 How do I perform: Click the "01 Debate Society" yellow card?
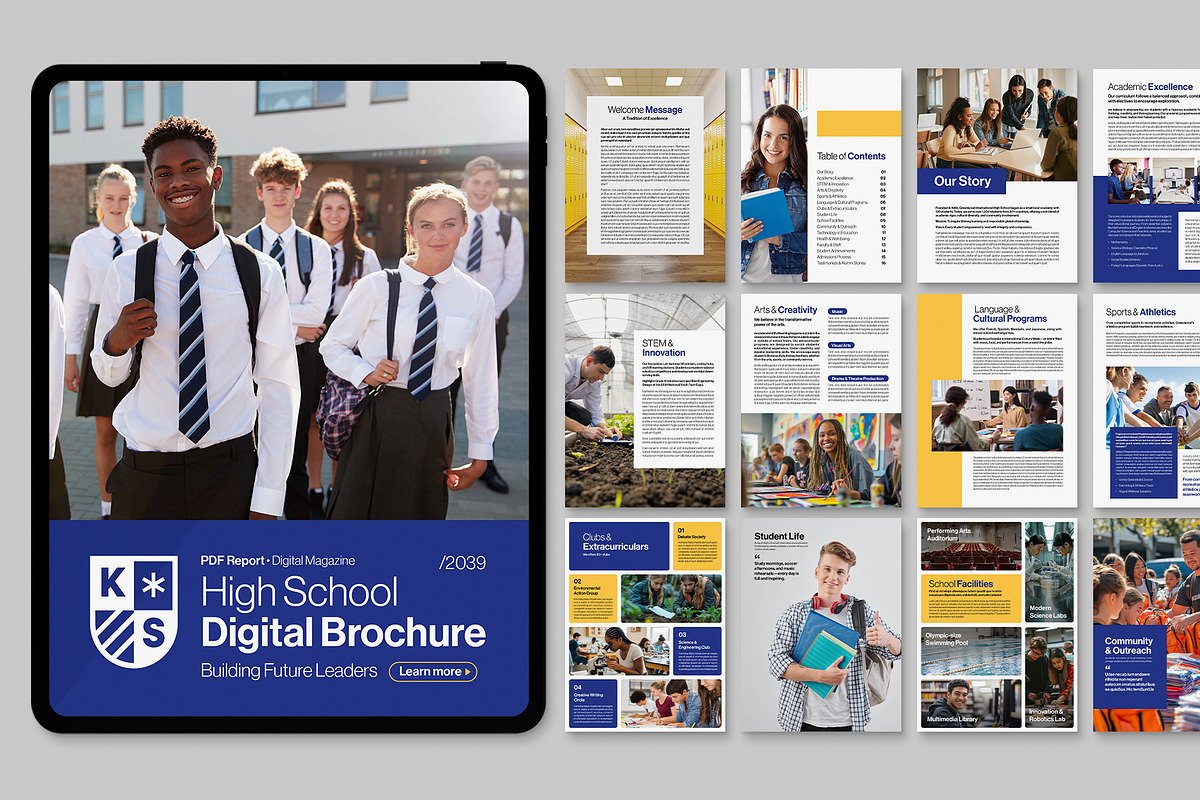click(697, 546)
